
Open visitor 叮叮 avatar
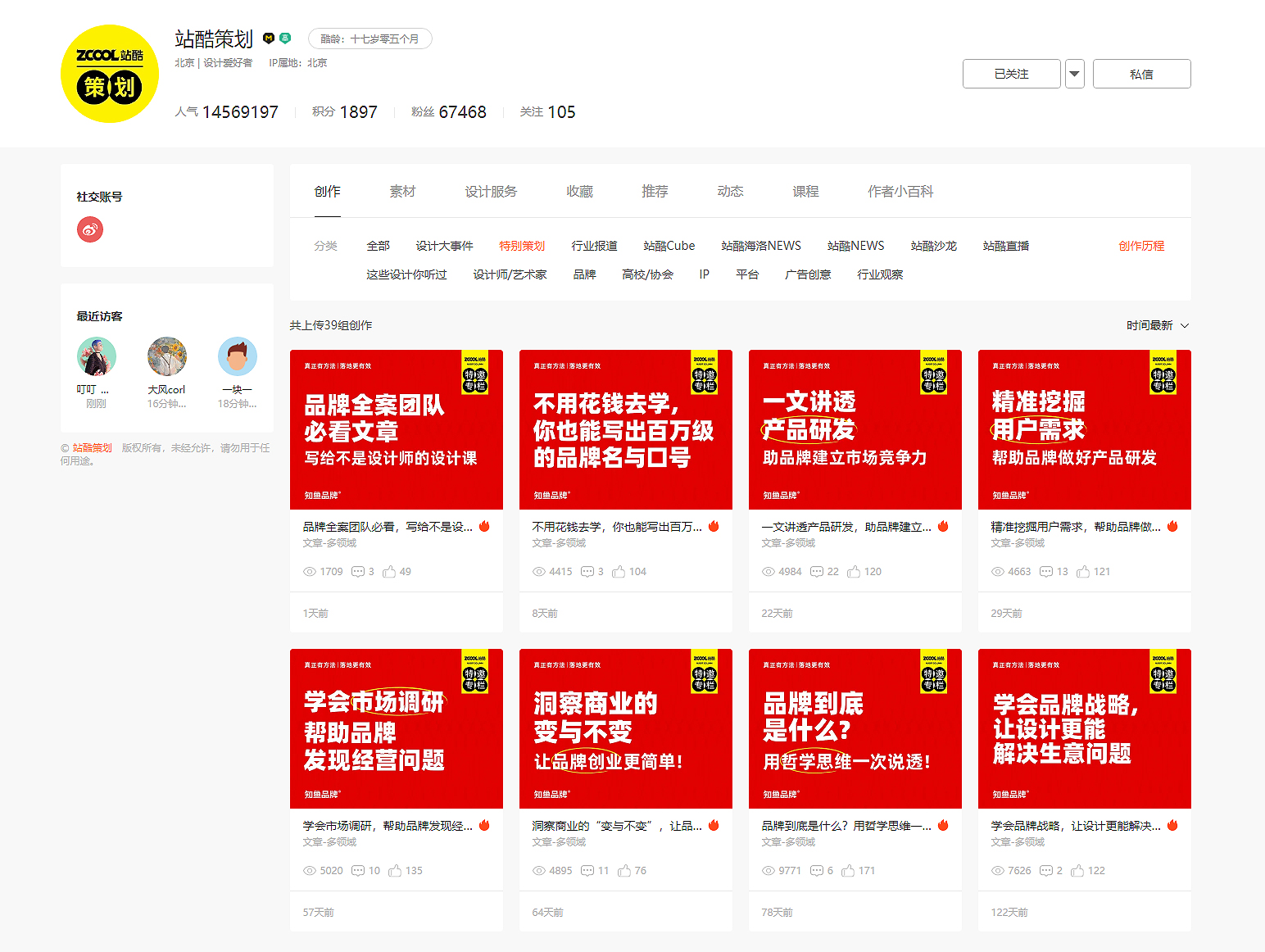[97, 356]
